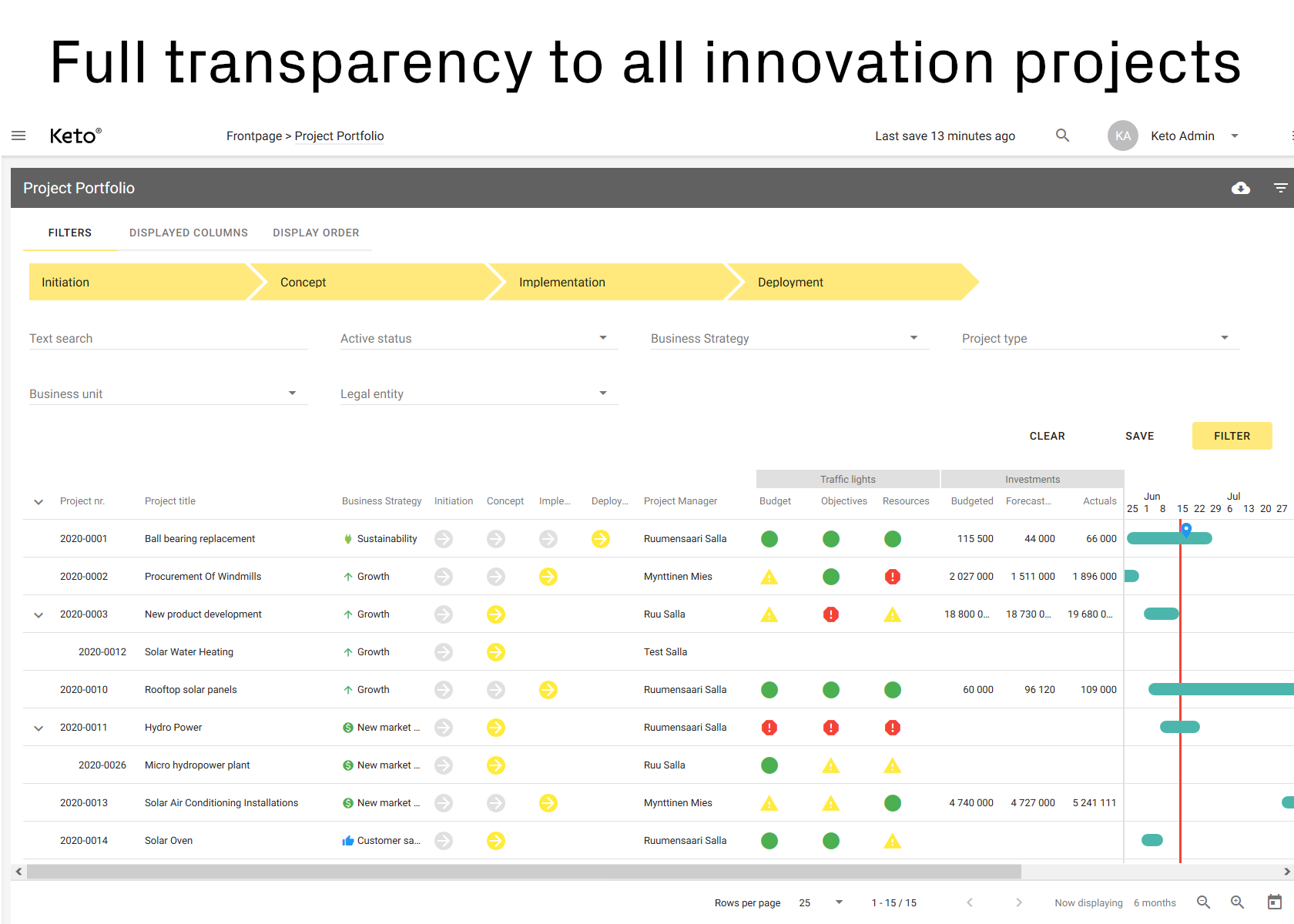
Task: Click Rooftop solar panels Gantt bar
Action: (1221, 690)
